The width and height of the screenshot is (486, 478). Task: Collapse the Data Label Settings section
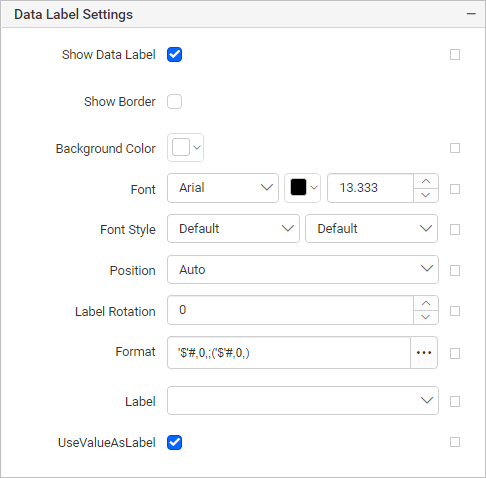pos(471,14)
